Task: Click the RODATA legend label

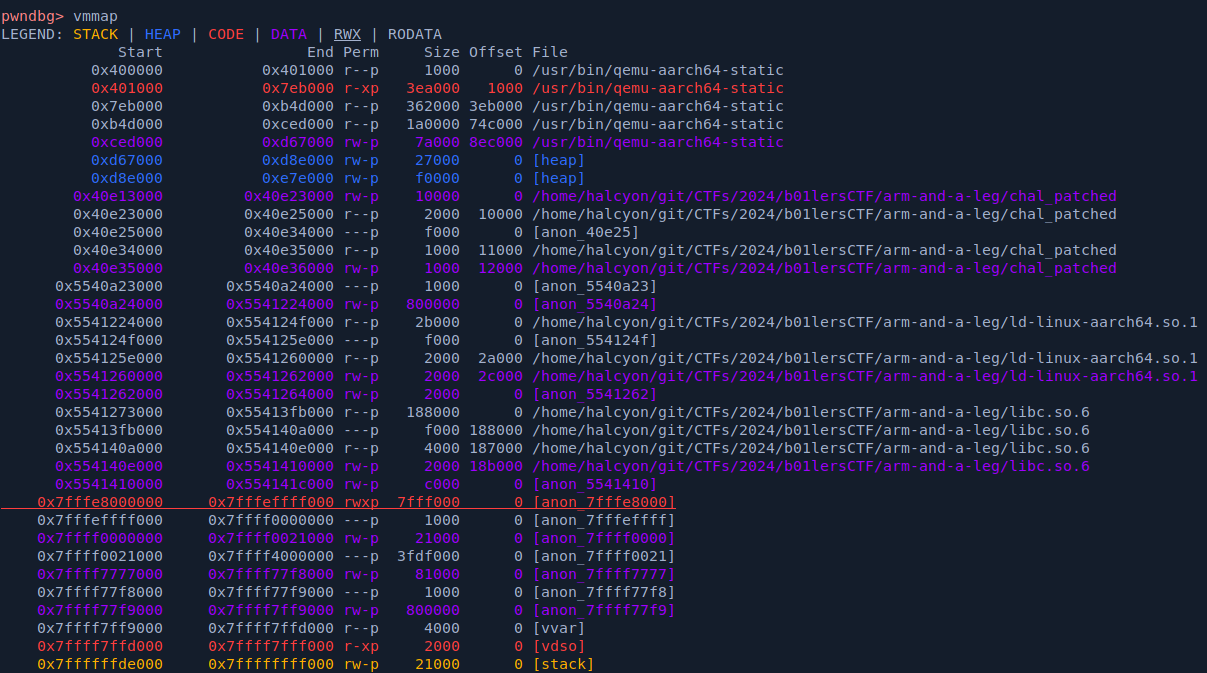Action: coord(414,35)
